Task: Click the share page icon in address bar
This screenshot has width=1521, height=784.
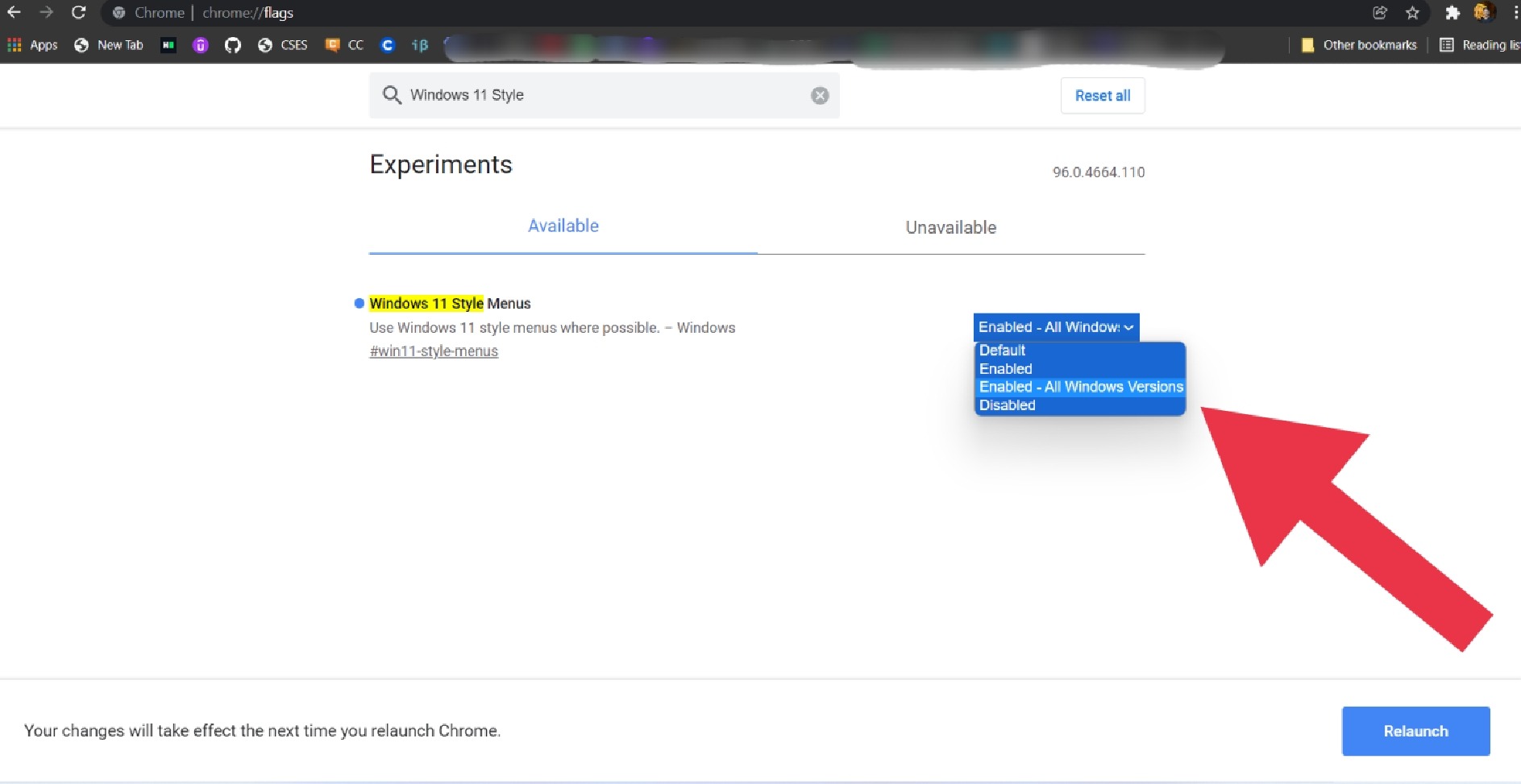Action: coord(1380,12)
